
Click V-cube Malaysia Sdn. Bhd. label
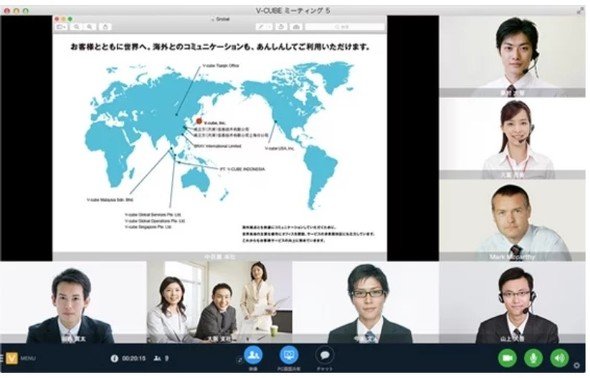pyautogui.click(x=110, y=200)
